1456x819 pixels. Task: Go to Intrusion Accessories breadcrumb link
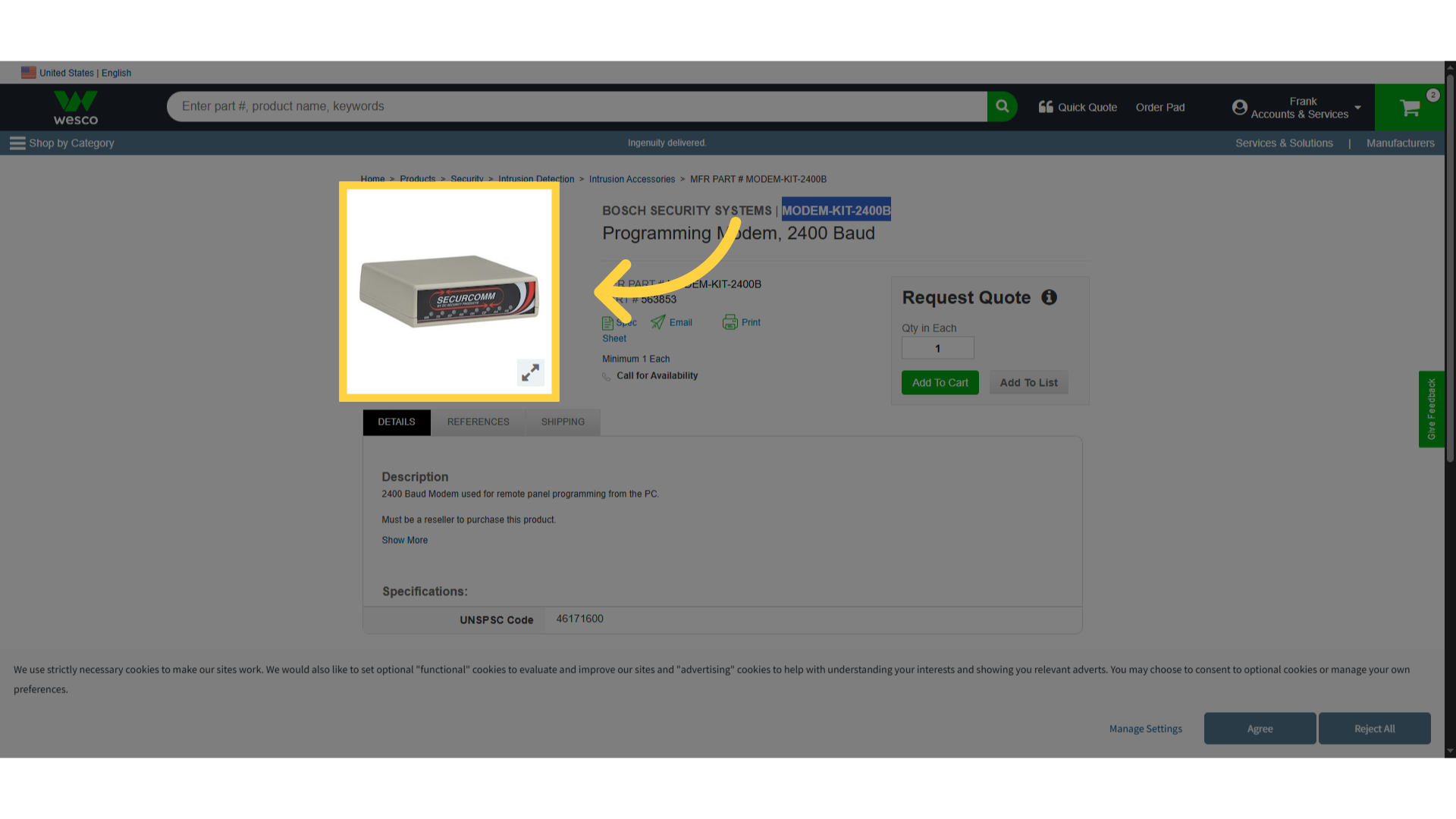[x=632, y=180]
